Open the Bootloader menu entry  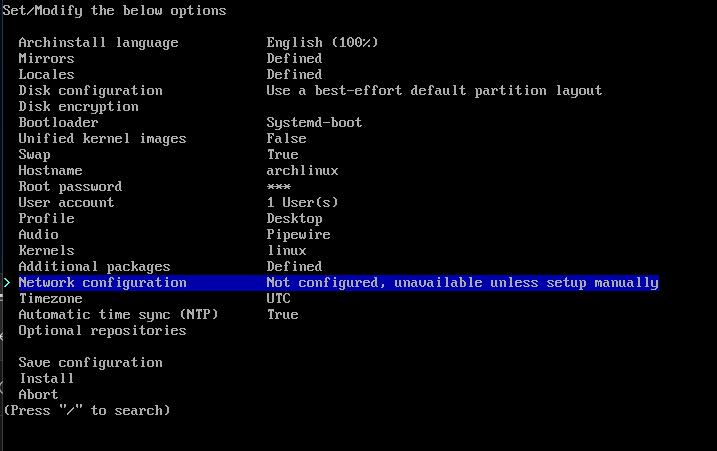click(58, 123)
